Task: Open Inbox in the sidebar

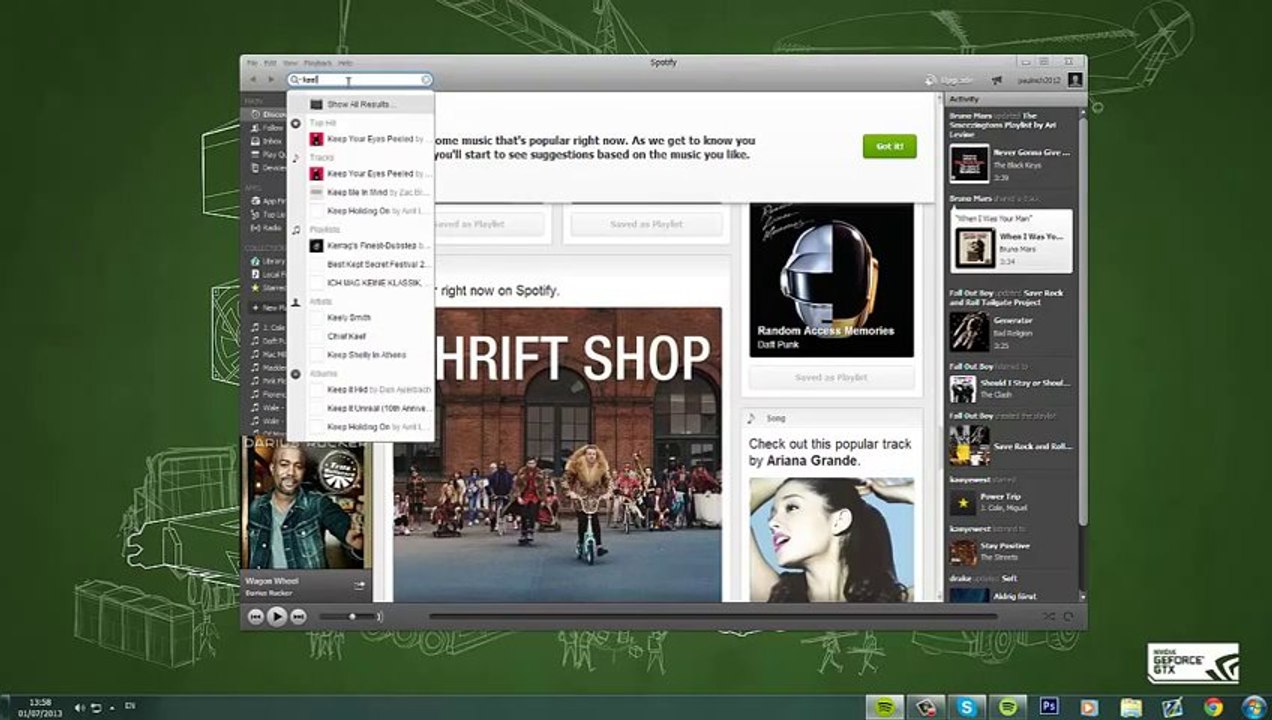Action: tap(265, 142)
